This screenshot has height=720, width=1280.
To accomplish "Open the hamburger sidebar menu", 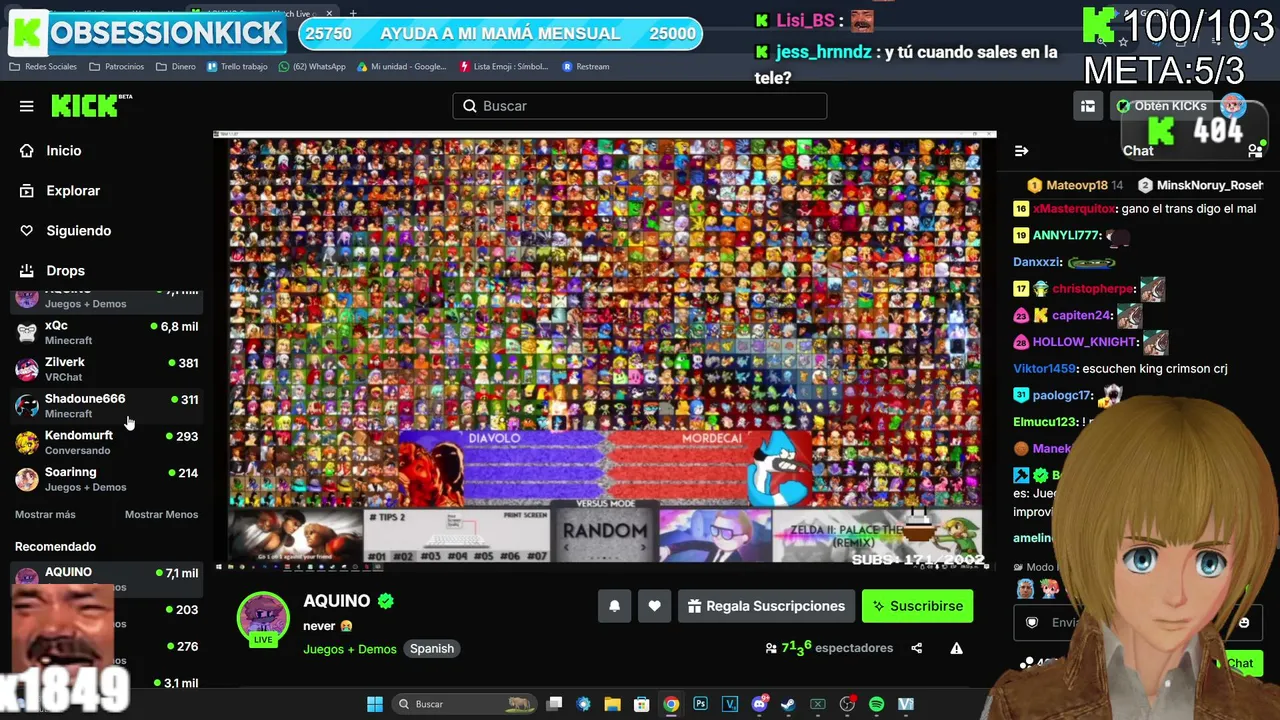I will 27,106.
